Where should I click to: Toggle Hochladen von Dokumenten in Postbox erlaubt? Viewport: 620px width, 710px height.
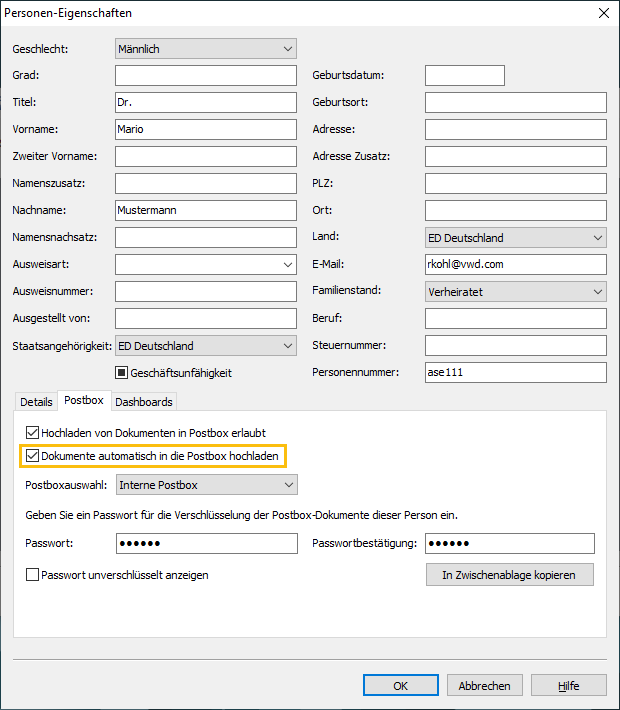click(x=33, y=433)
